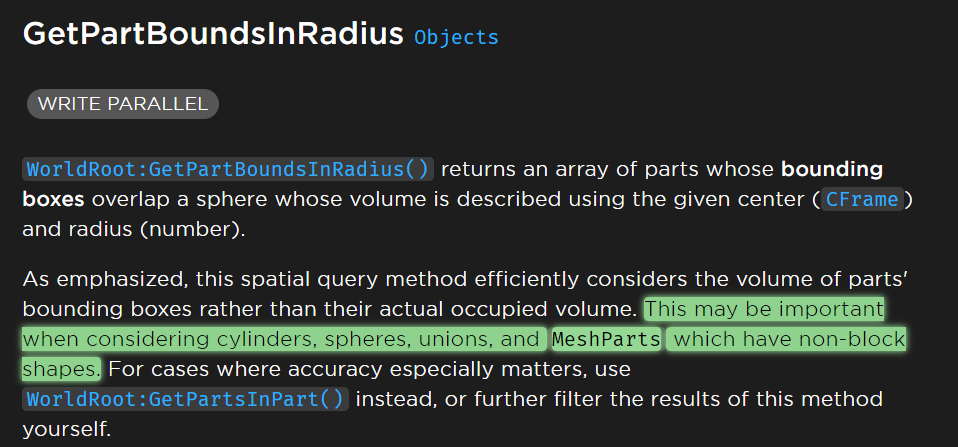958x447 pixels.
Task: Follow the CFrame datatype link
Action: (x=862, y=199)
